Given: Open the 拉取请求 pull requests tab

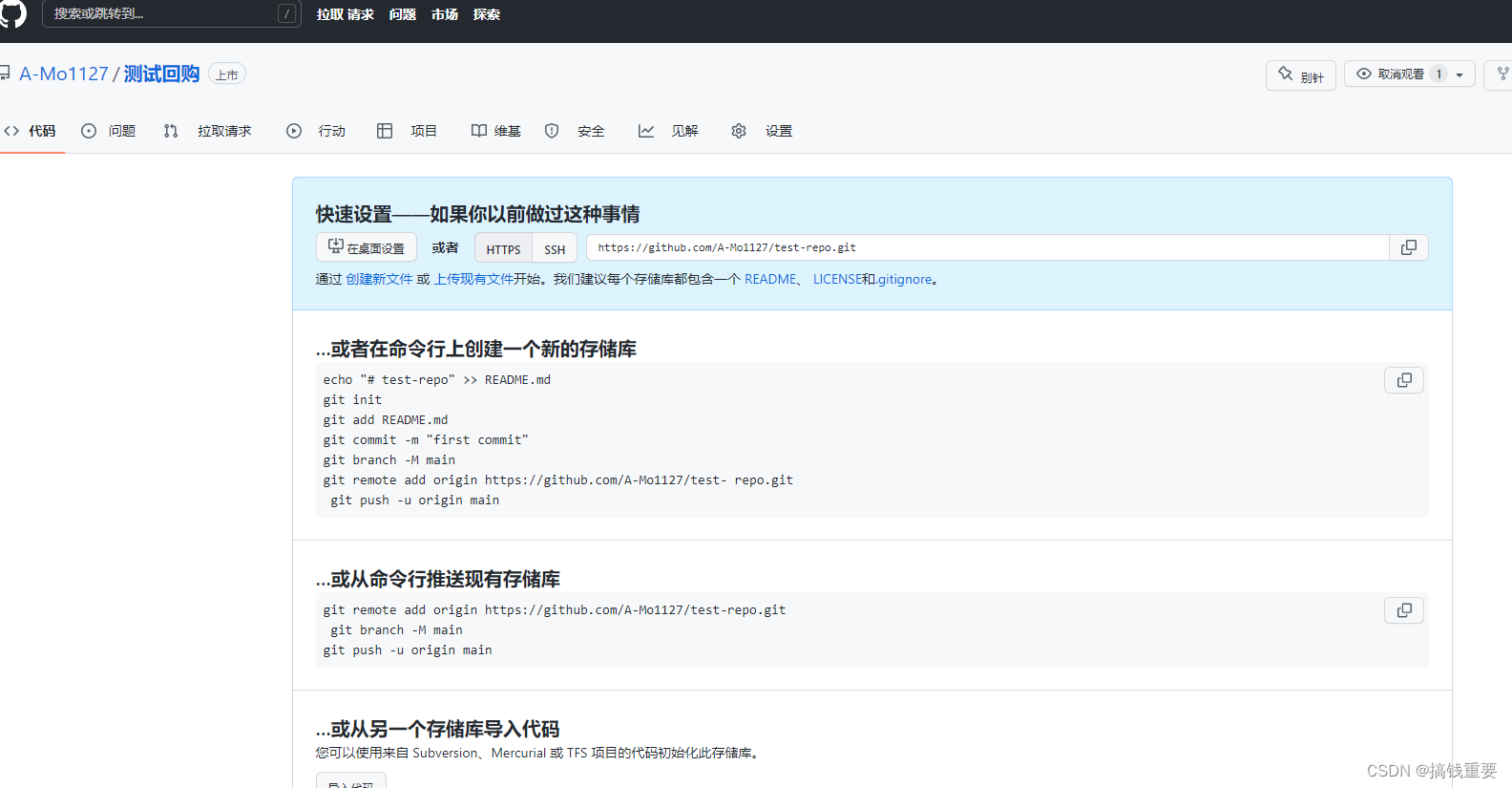Looking at the screenshot, I should point(207,131).
